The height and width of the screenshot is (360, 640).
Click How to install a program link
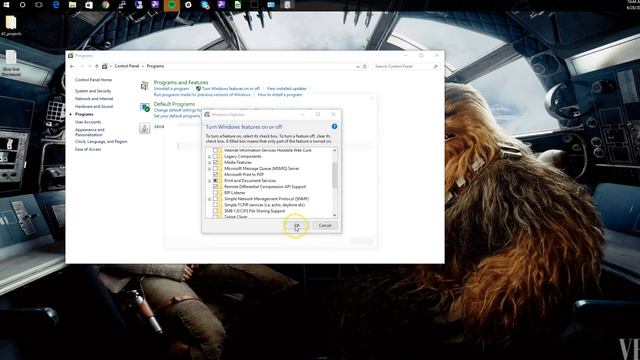[280, 95]
